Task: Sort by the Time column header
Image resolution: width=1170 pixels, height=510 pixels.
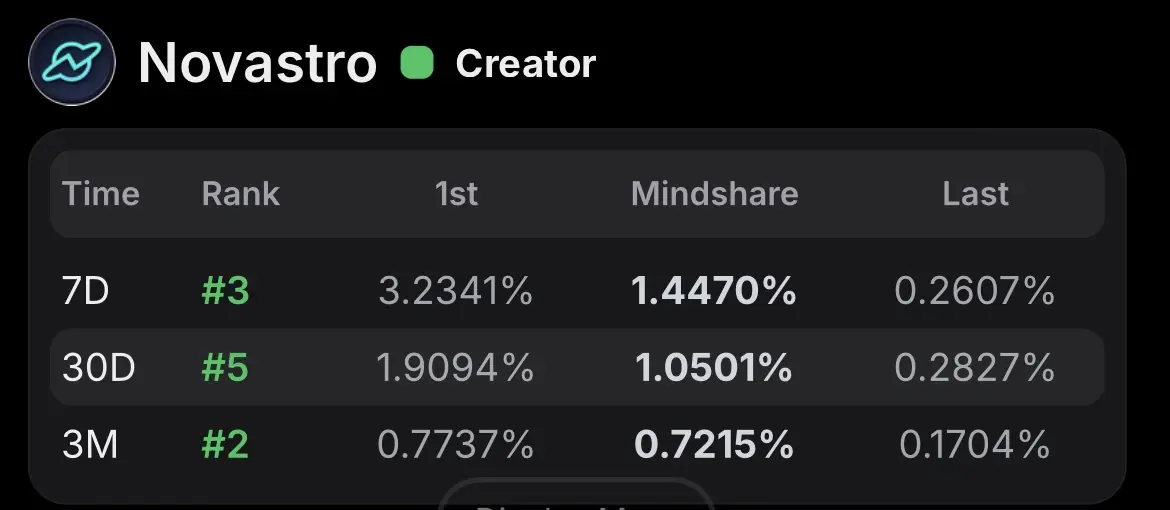Action: point(101,194)
